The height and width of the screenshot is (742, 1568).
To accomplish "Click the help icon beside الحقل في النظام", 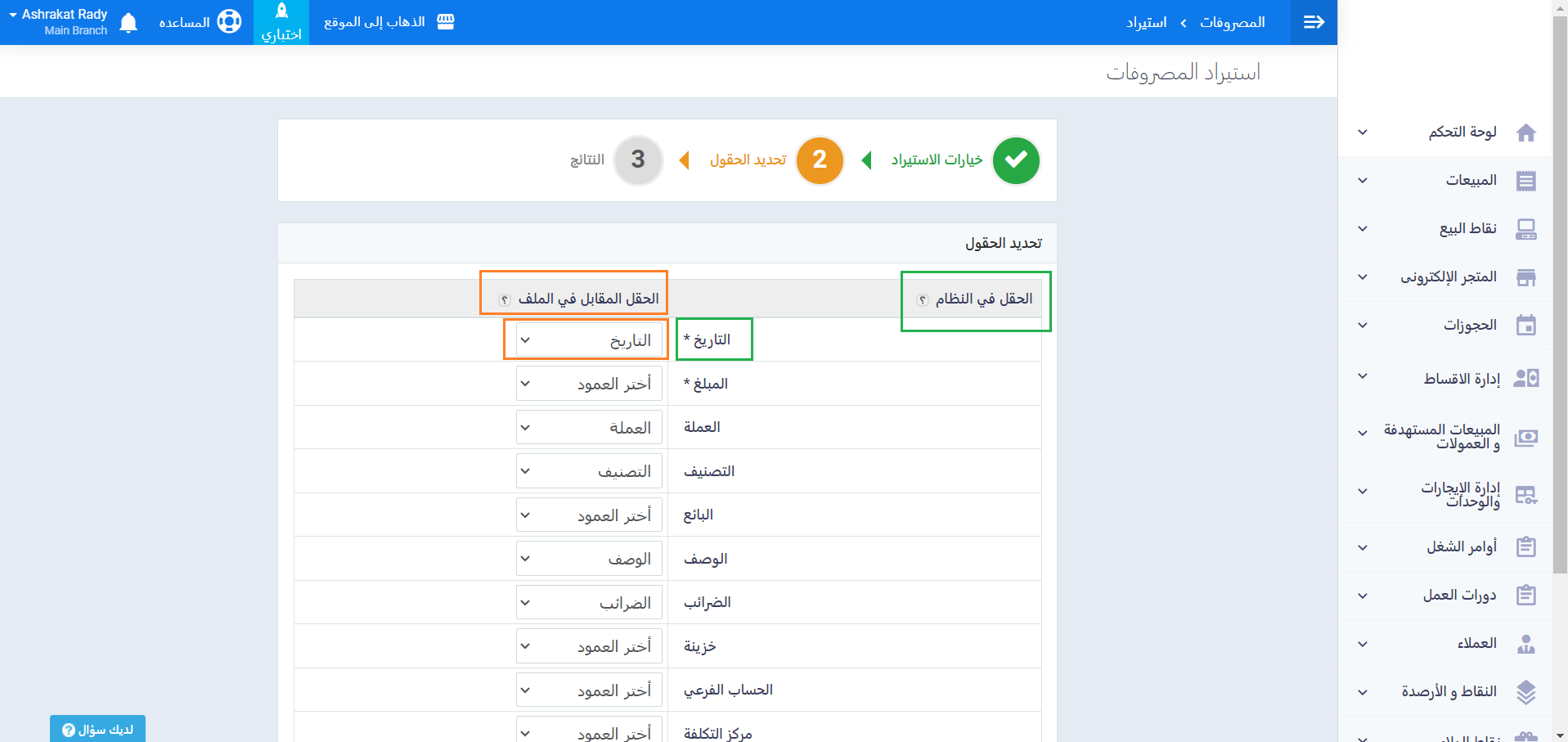I will (922, 300).
